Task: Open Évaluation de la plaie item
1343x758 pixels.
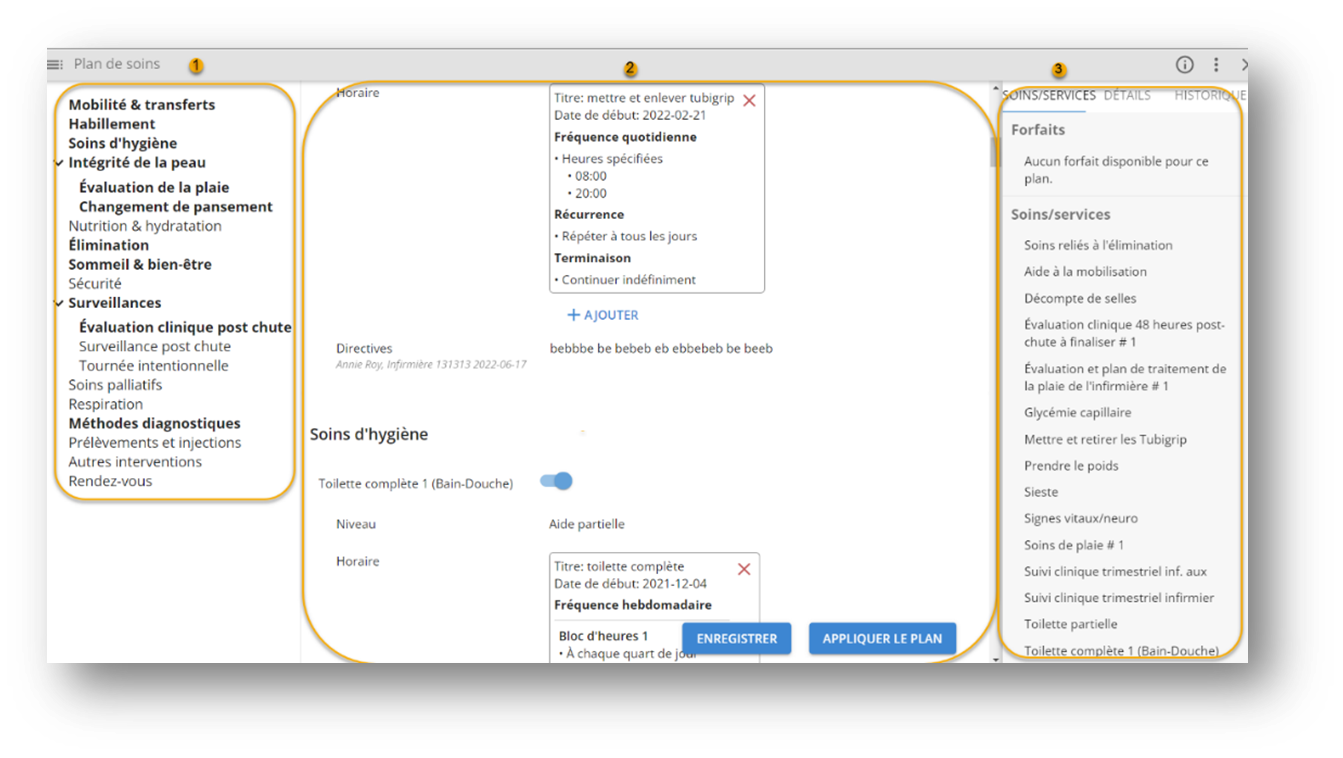Action: point(154,187)
